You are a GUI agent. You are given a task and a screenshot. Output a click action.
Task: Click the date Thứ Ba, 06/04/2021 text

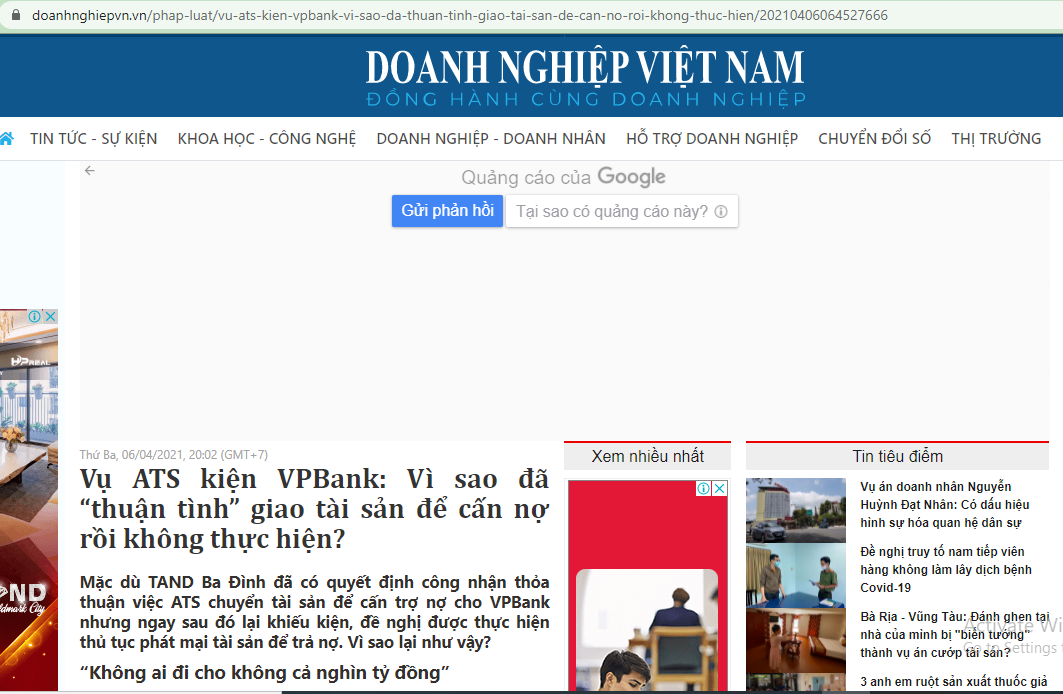174,455
